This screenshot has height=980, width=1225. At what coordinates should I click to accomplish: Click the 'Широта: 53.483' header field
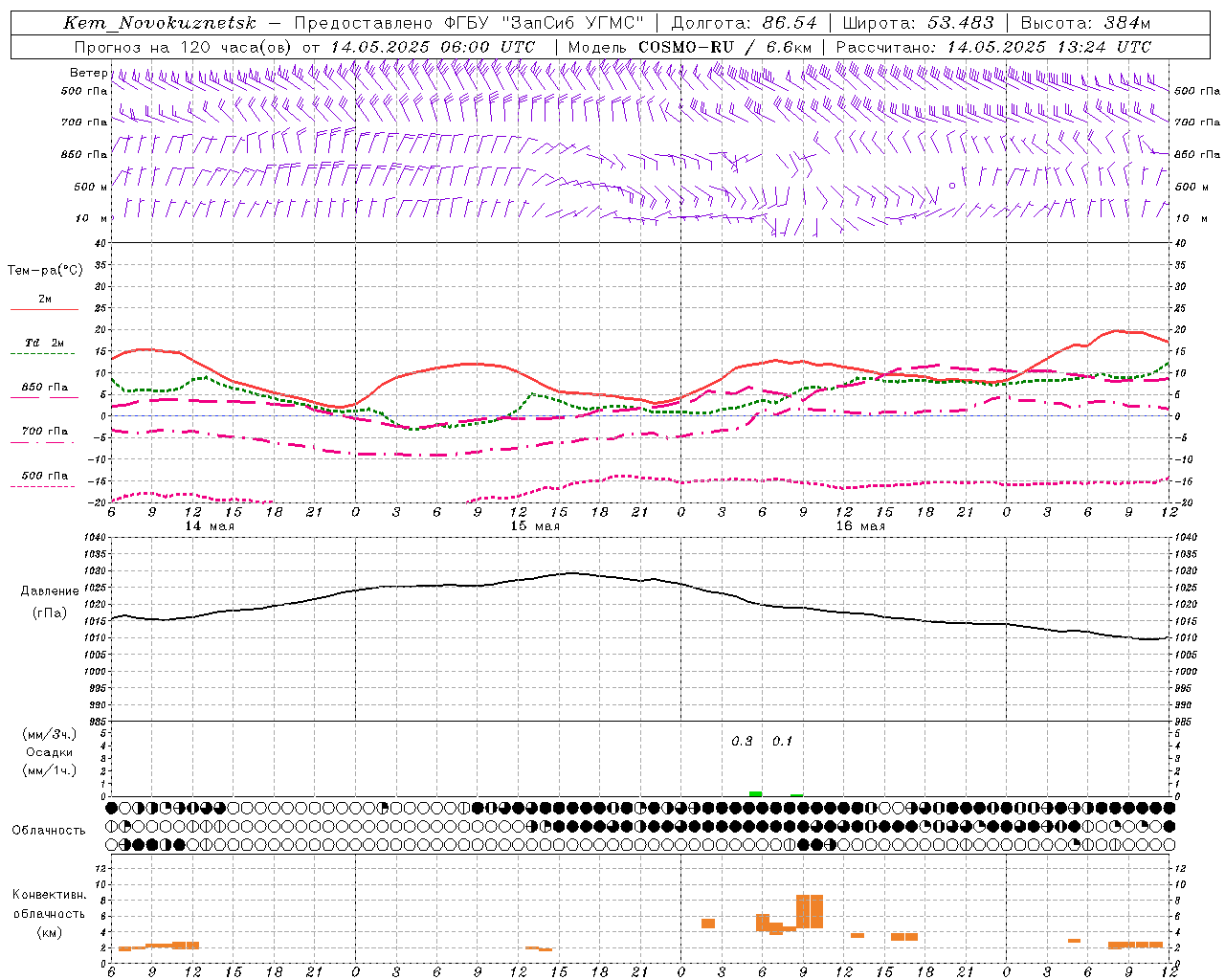pyautogui.click(x=918, y=23)
